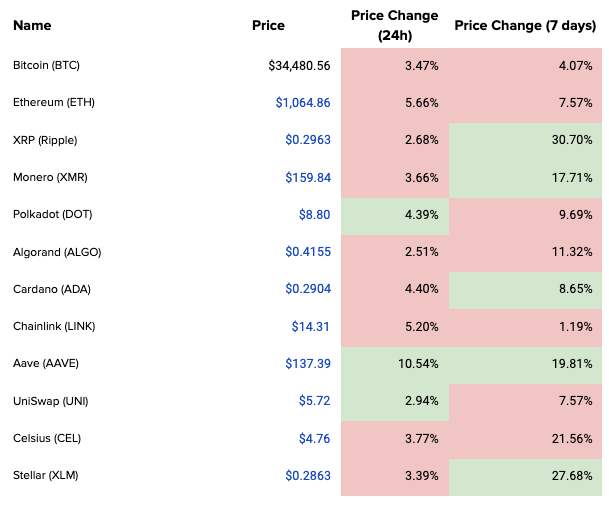Select the Bitcoin price $34,480.56 cell
This screenshot has height=511, width=609.
tap(299, 65)
